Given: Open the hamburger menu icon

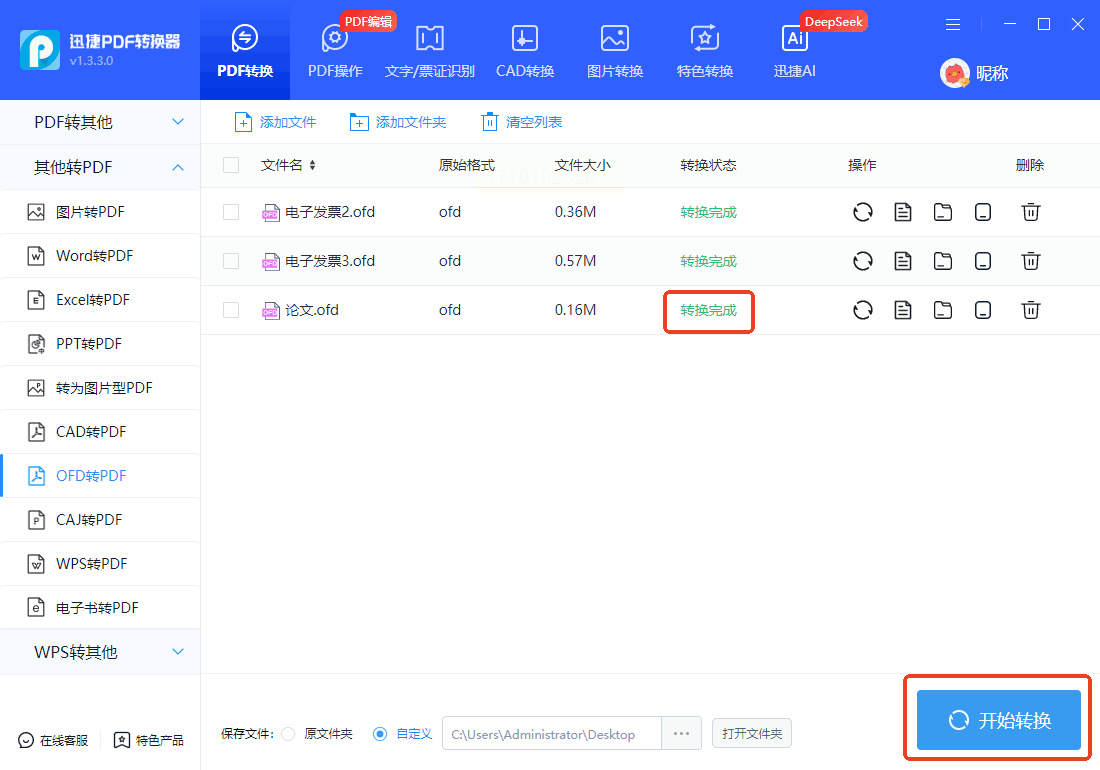Looking at the screenshot, I should (953, 24).
